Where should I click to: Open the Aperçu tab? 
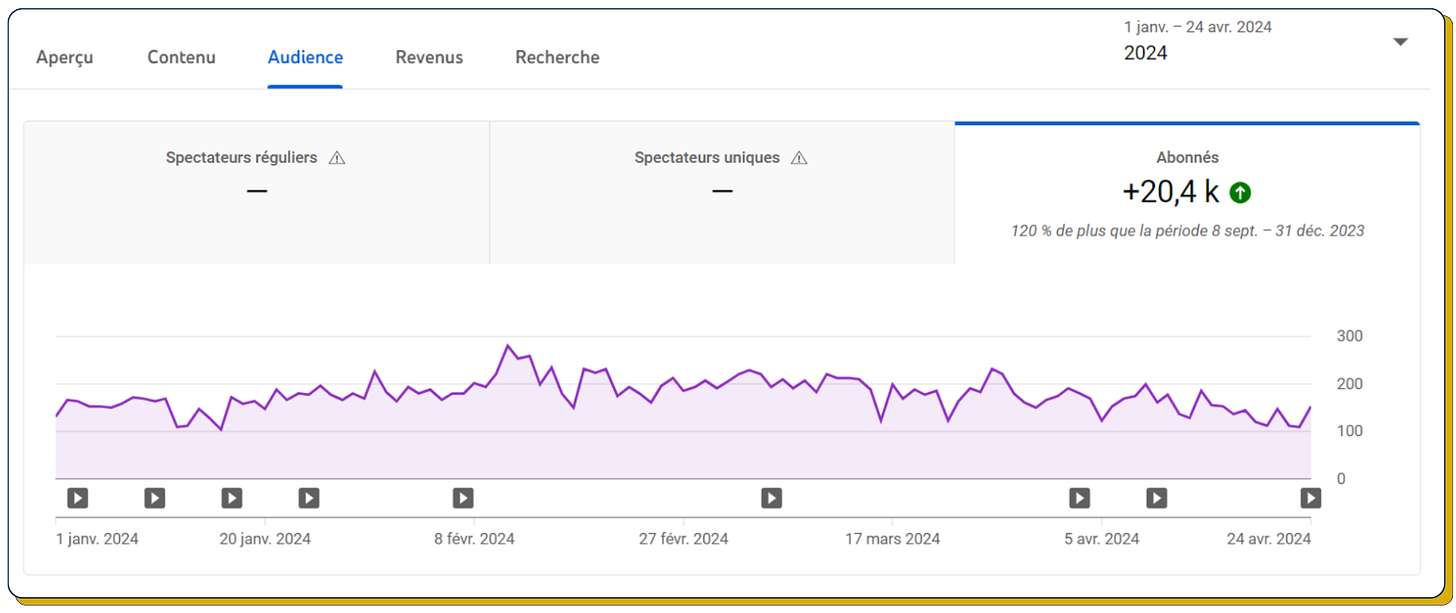click(x=65, y=57)
